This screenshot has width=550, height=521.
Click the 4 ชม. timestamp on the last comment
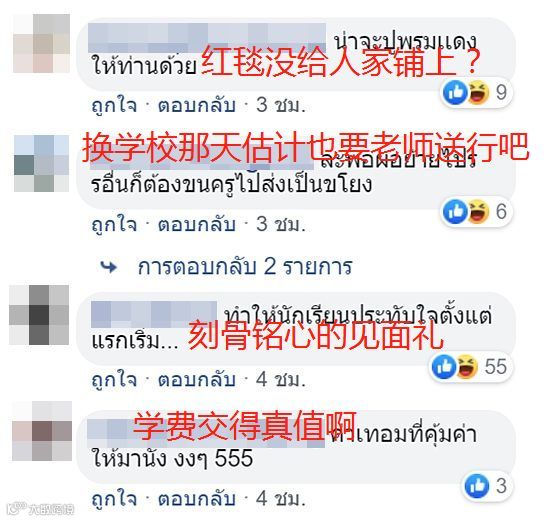coord(281,499)
